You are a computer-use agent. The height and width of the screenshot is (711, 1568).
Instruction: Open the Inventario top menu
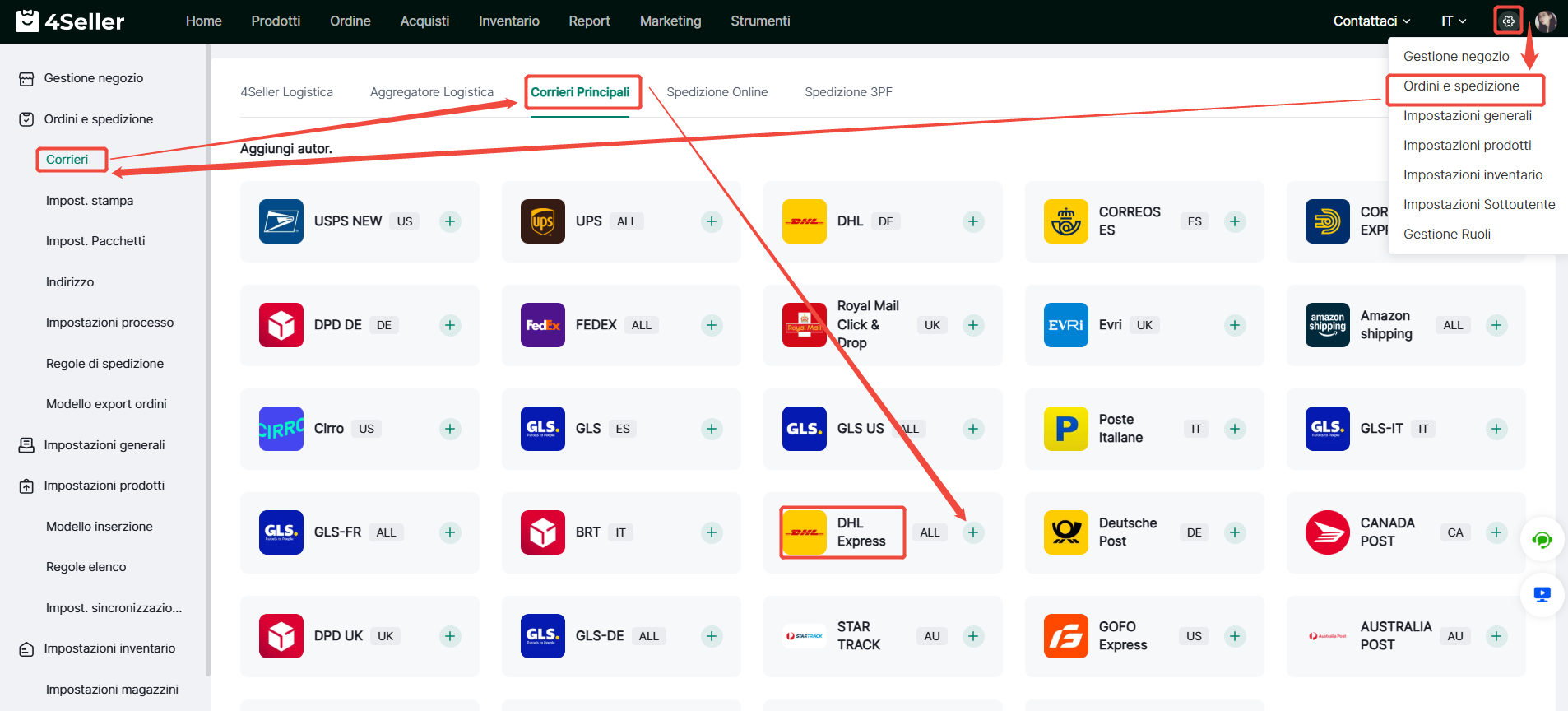pos(508,21)
